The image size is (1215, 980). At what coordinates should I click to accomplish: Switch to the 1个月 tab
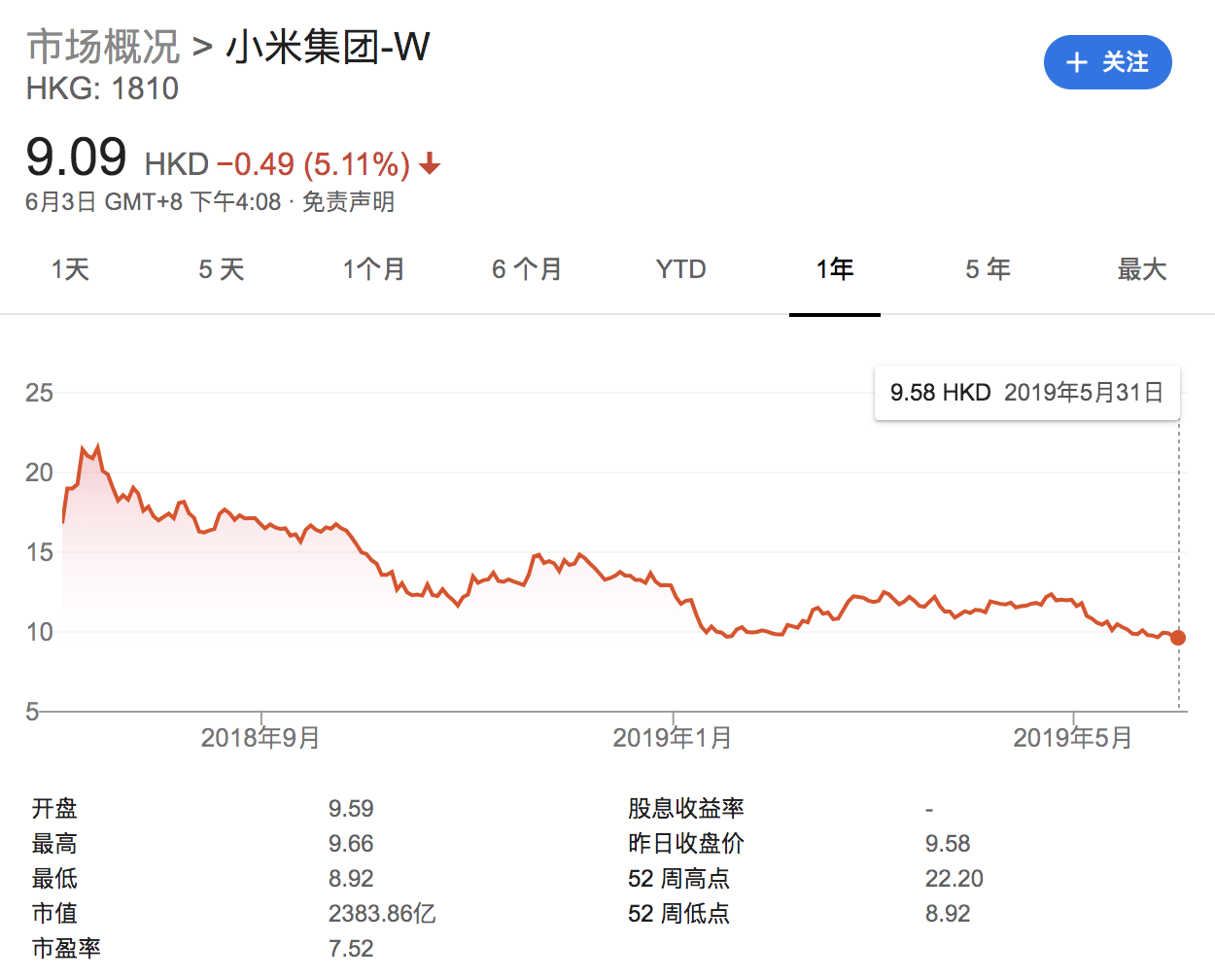point(373,269)
